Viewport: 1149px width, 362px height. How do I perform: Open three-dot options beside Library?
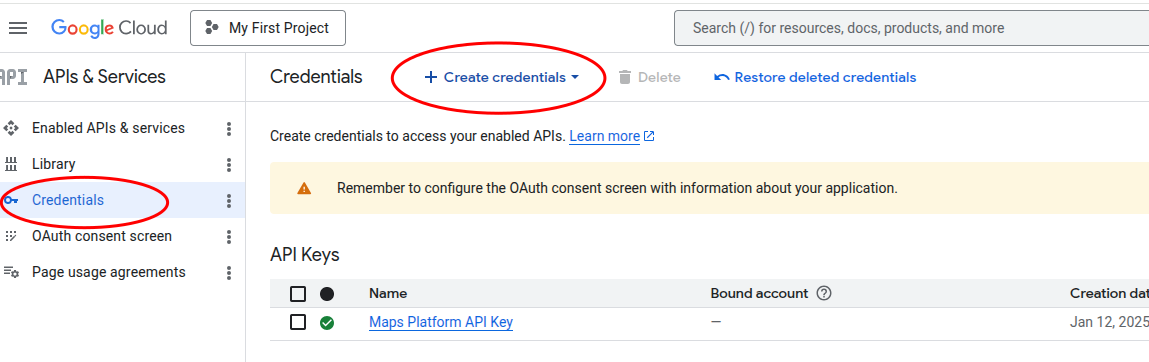229,165
